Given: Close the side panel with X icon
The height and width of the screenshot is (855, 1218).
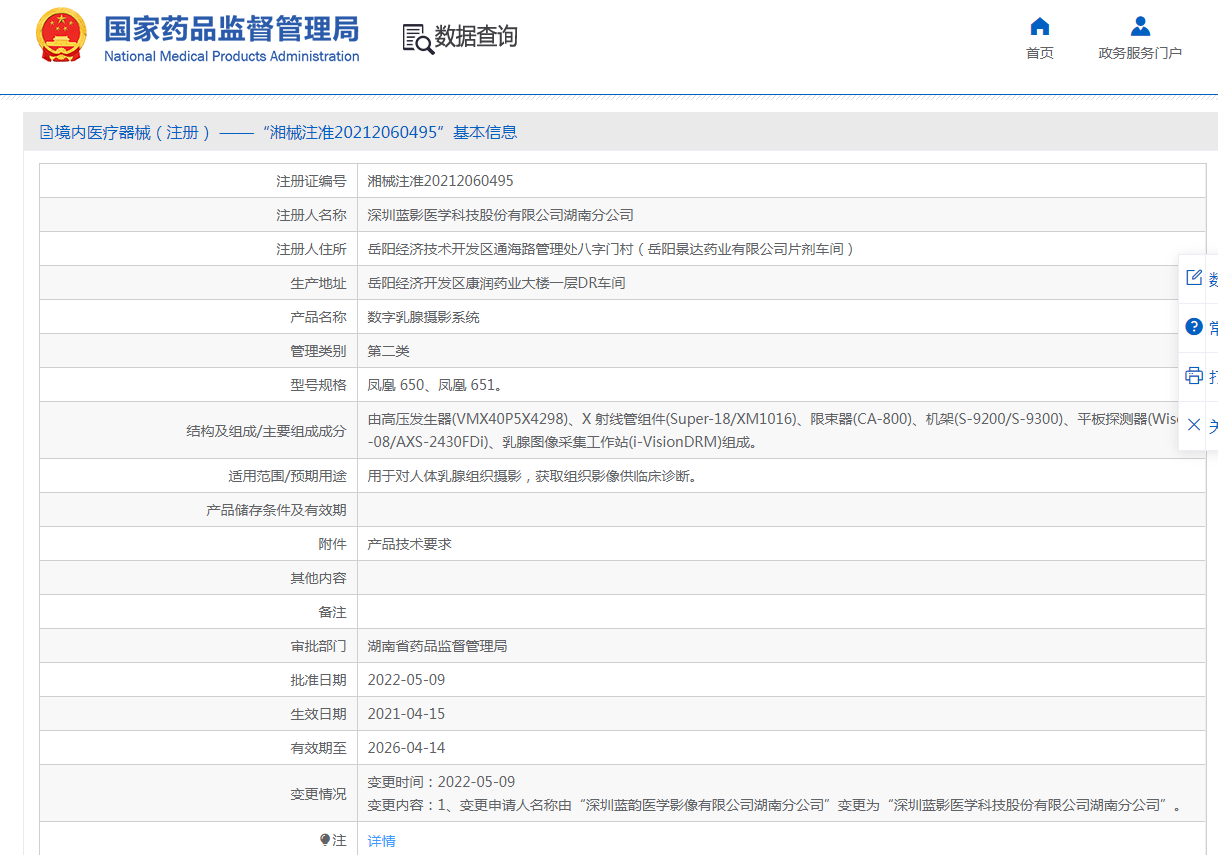Looking at the screenshot, I should pos(1193,425).
